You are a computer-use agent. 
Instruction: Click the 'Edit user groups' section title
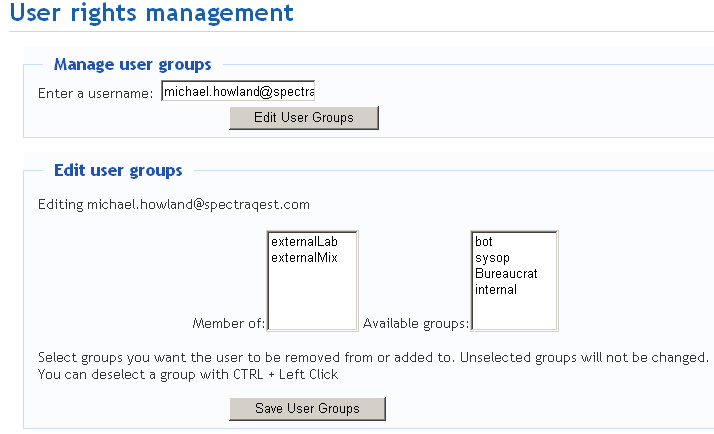click(x=118, y=171)
